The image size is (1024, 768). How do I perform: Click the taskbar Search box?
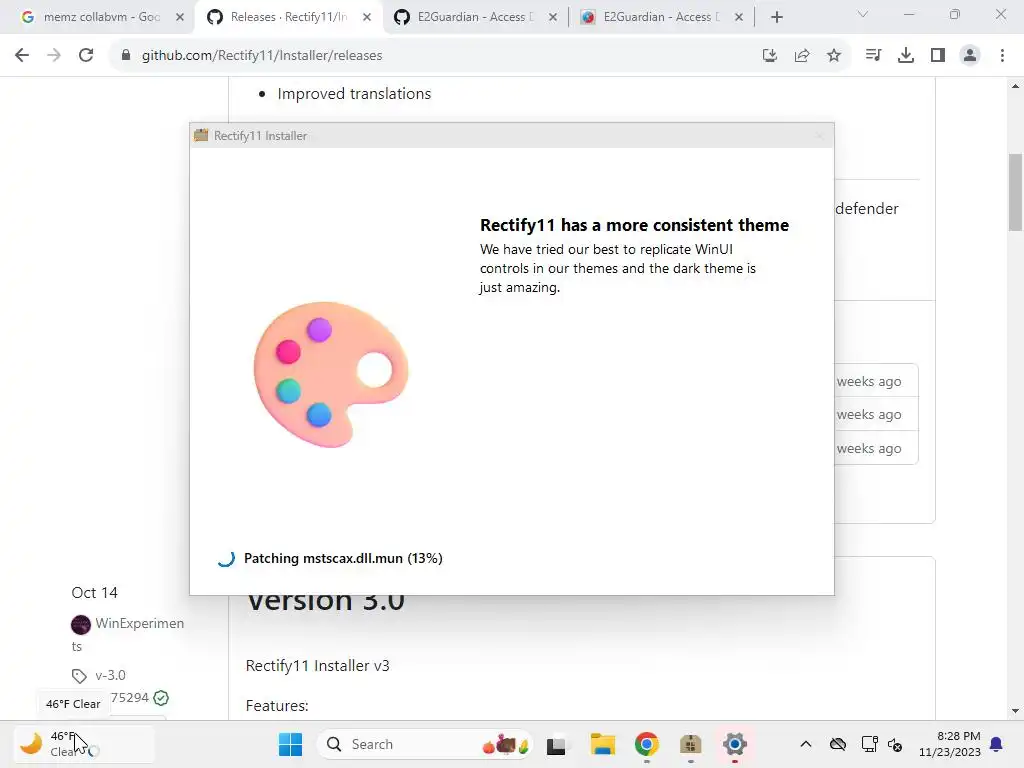point(424,744)
